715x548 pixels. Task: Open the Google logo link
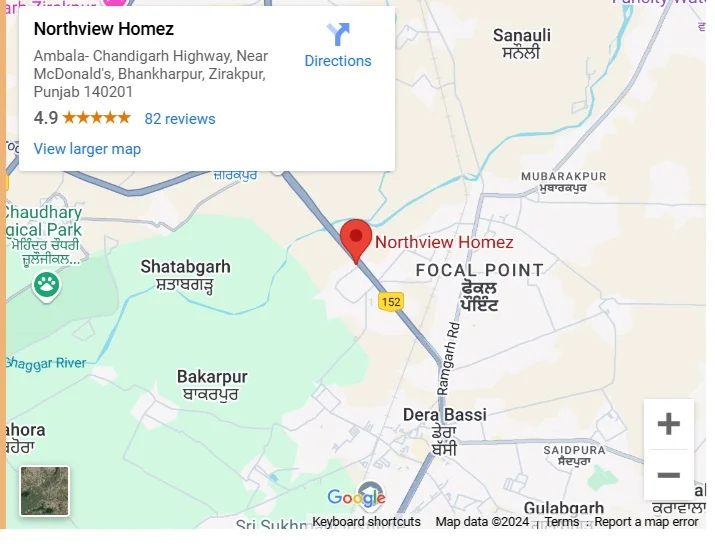356,497
